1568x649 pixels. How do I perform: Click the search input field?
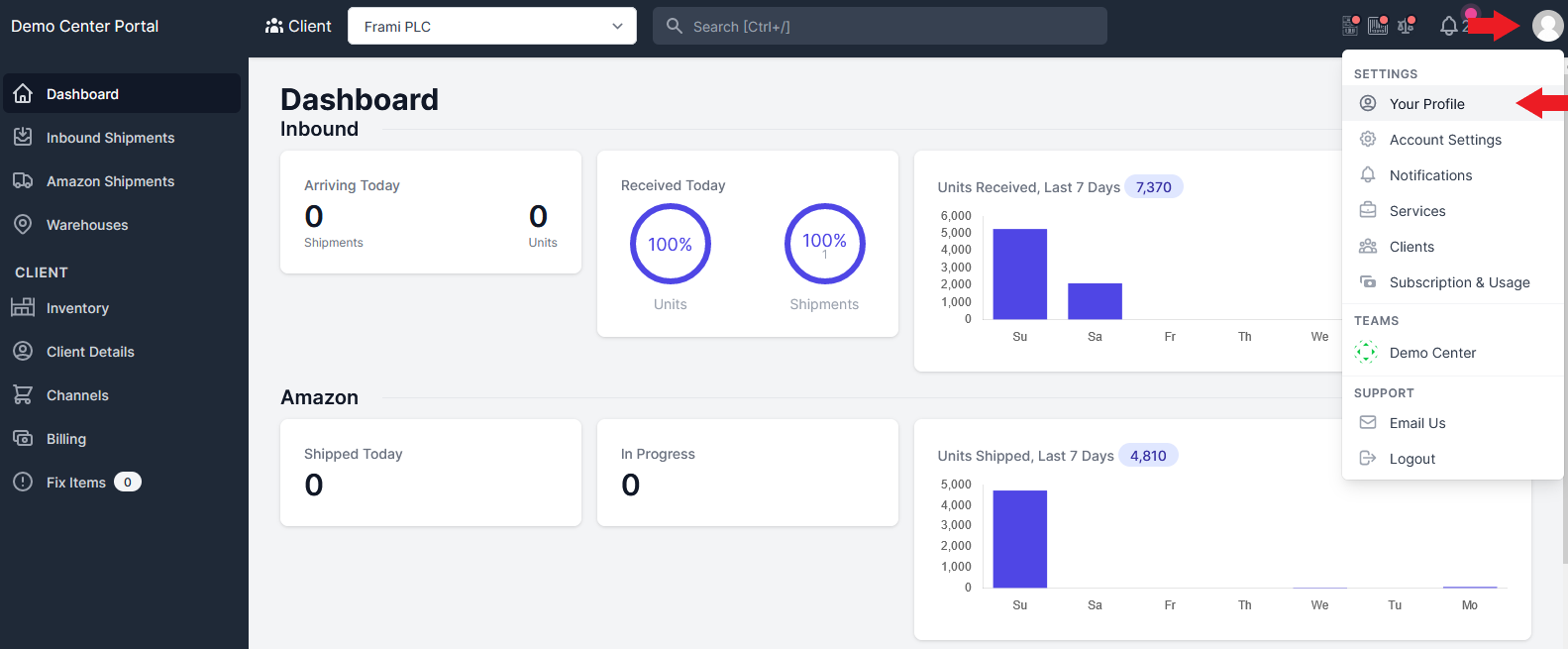tap(880, 26)
